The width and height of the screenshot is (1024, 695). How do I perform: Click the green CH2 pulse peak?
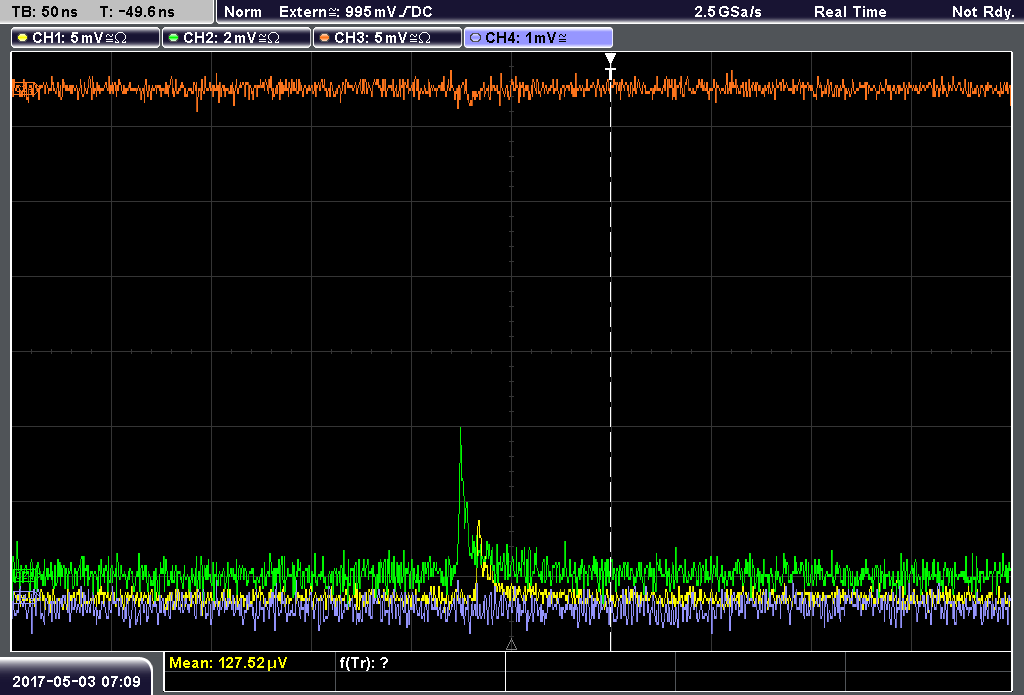click(x=460, y=429)
